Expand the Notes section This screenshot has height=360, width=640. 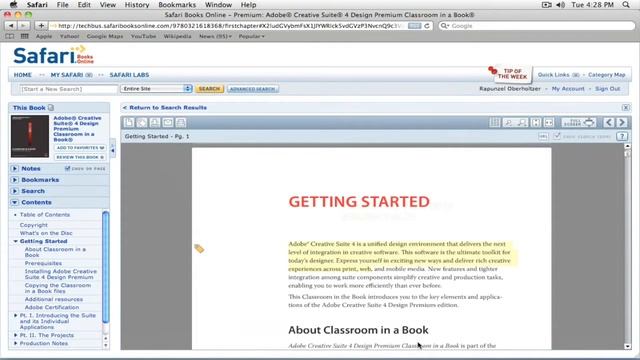(15, 169)
